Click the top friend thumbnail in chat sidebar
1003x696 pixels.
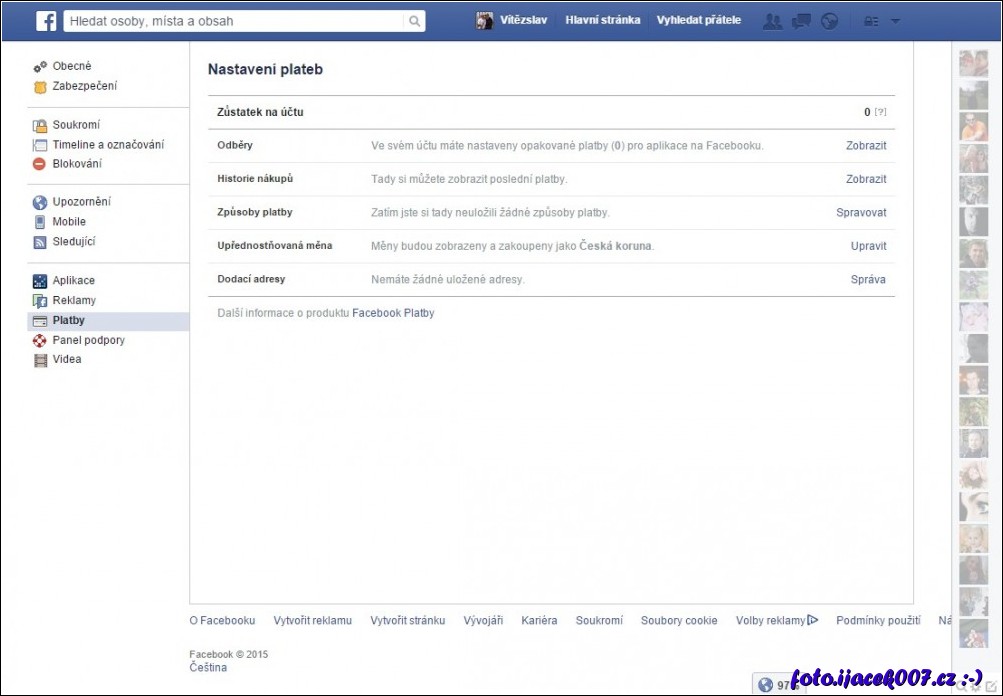tap(973, 64)
